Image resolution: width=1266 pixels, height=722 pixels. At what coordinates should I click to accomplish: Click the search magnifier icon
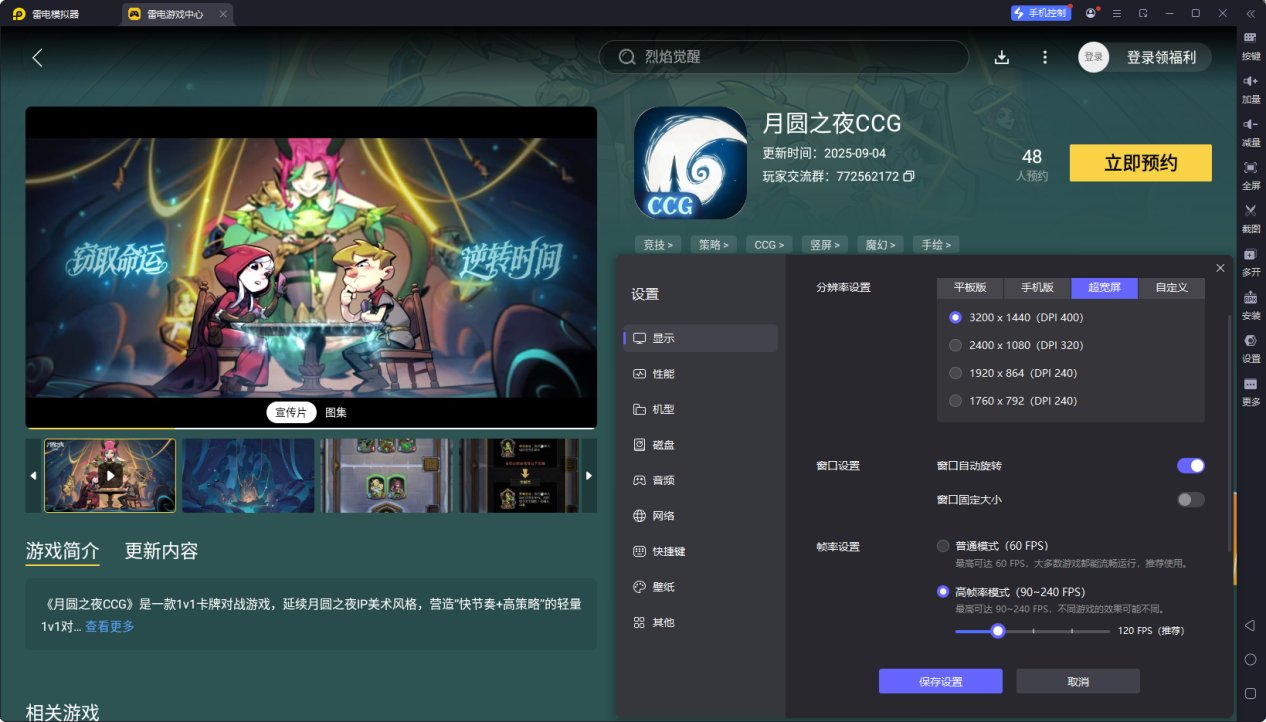627,57
